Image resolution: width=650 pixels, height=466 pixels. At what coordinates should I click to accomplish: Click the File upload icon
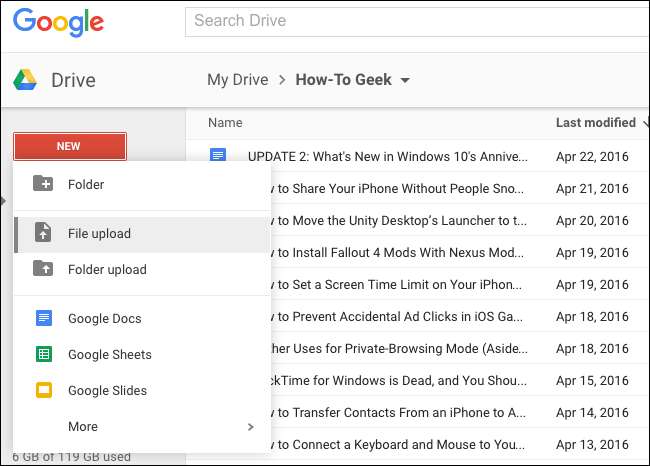tap(43, 234)
